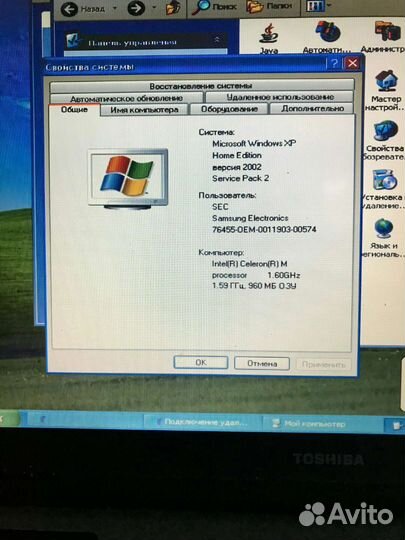Switch to the Общие tab
Screen dimensions: 405x540
(x=74, y=110)
